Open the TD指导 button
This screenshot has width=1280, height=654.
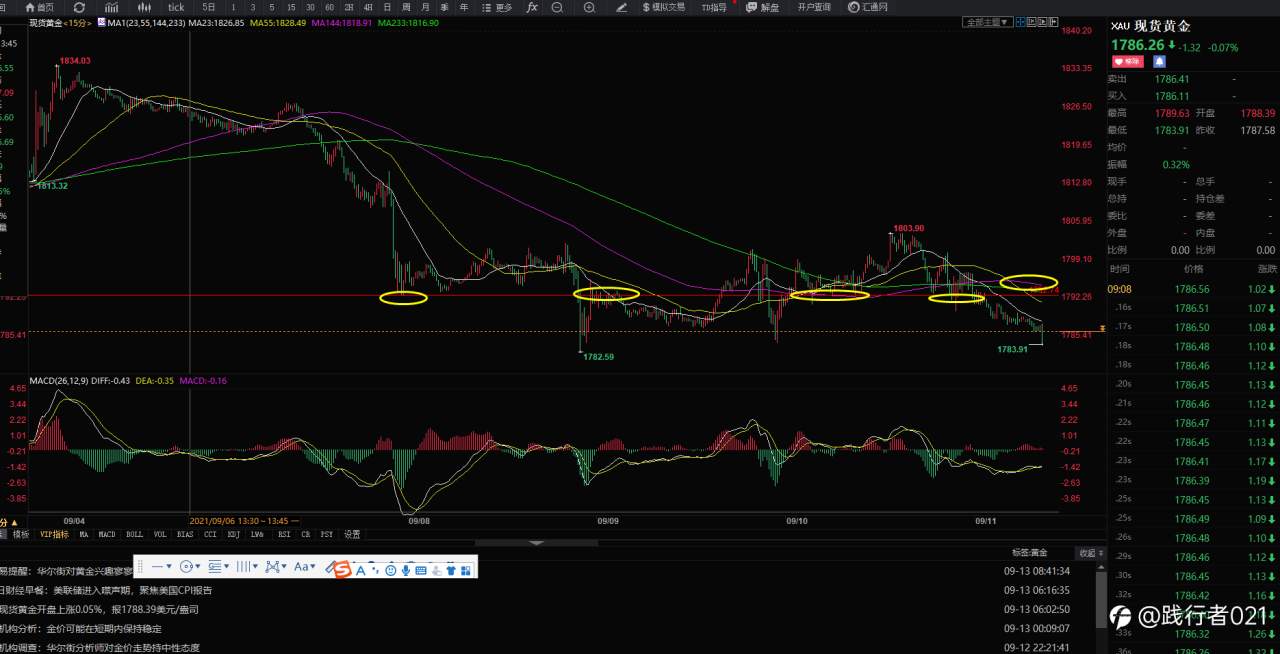tap(714, 7)
